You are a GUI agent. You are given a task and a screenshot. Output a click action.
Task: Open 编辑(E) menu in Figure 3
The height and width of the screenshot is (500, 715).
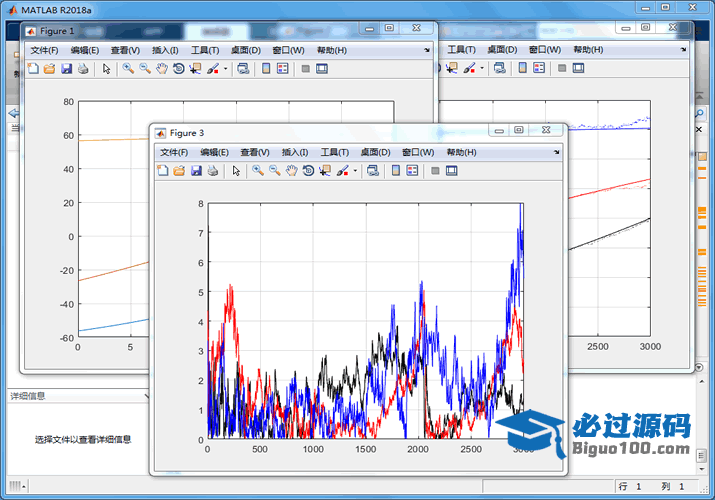214,152
